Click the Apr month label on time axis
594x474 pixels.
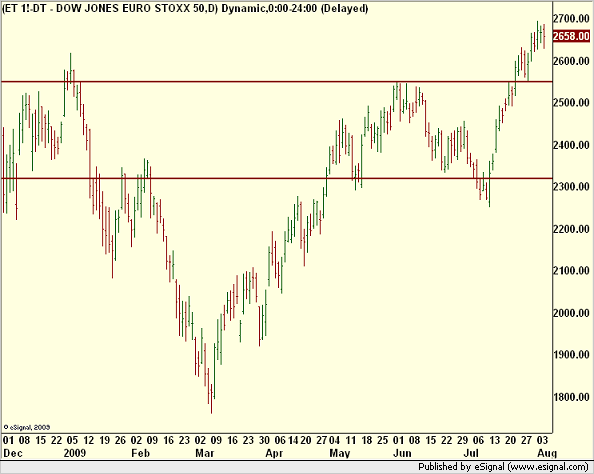(274, 453)
